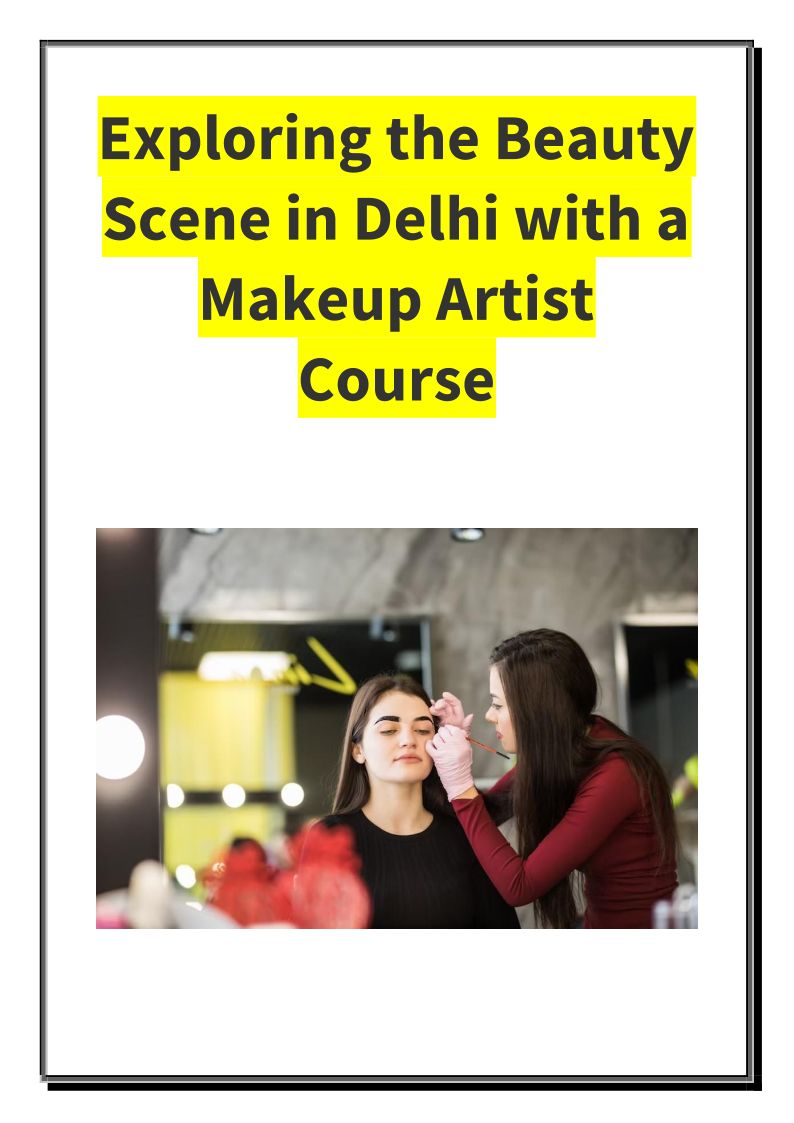The width and height of the screenshot is (794, 1123).
Task: Click the salon makeup photo
Action: pyautogui.click(x=397, y=728)
